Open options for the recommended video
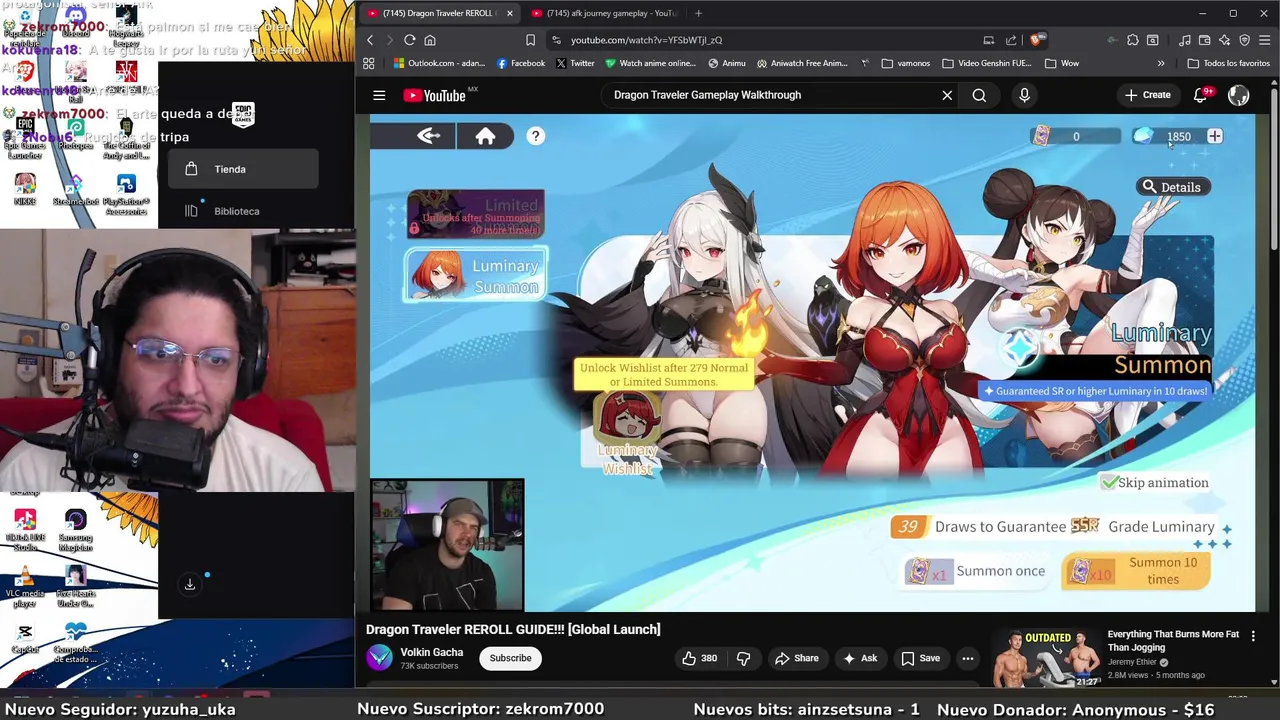This screenshot has width=1280, height=720. (x=1253, y=636)
